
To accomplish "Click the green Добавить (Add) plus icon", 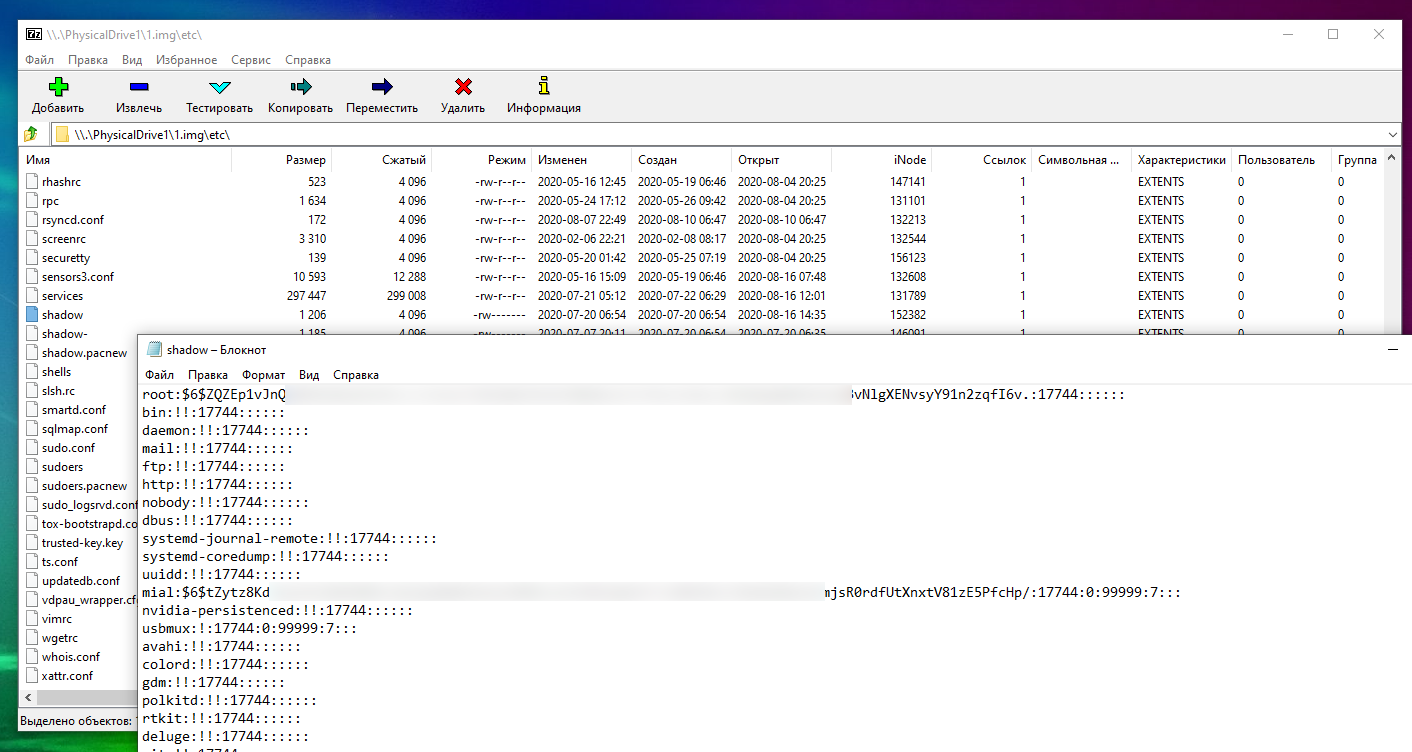I will point(58,87).
